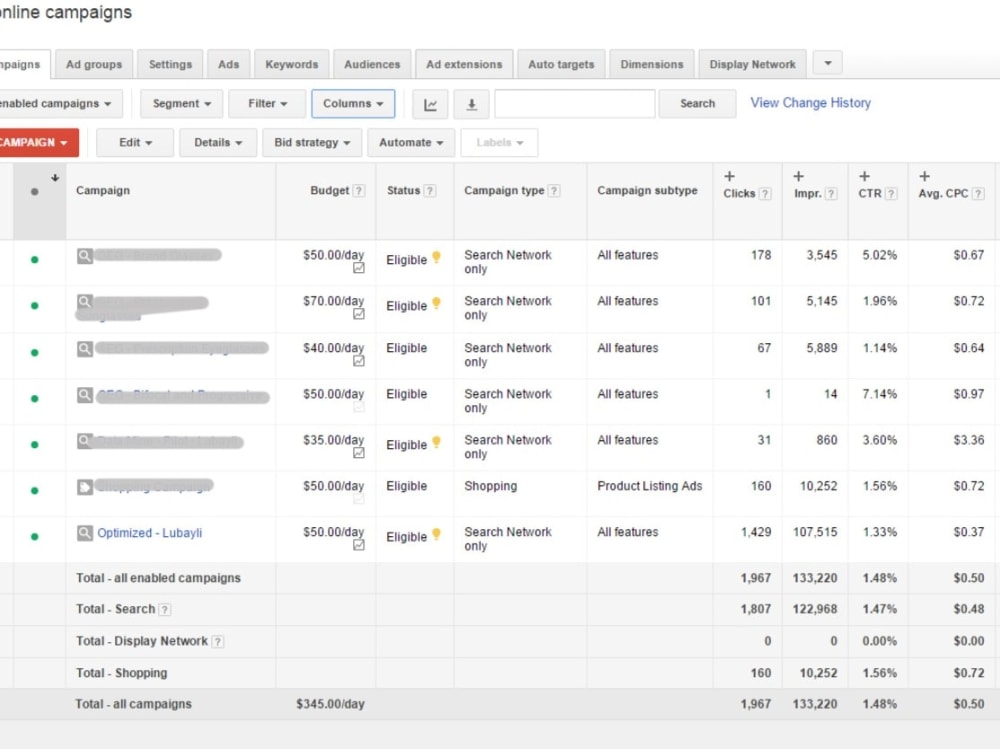Click into the campaign search input field
This screenshot has width=1000, height=749.
(x=575, y=104)
